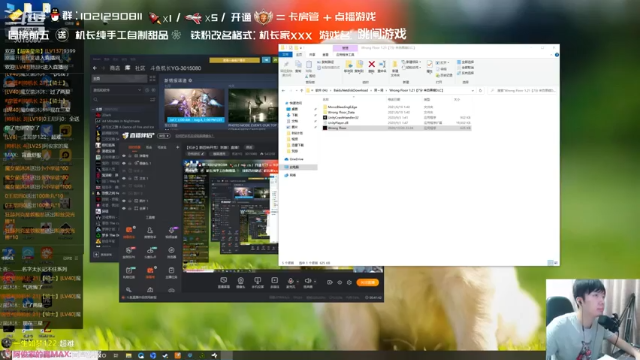Open Steam profile 斗鱼机长YG-3015080
The width and height of the screenshot is (640, 360).
pos(176,68)
